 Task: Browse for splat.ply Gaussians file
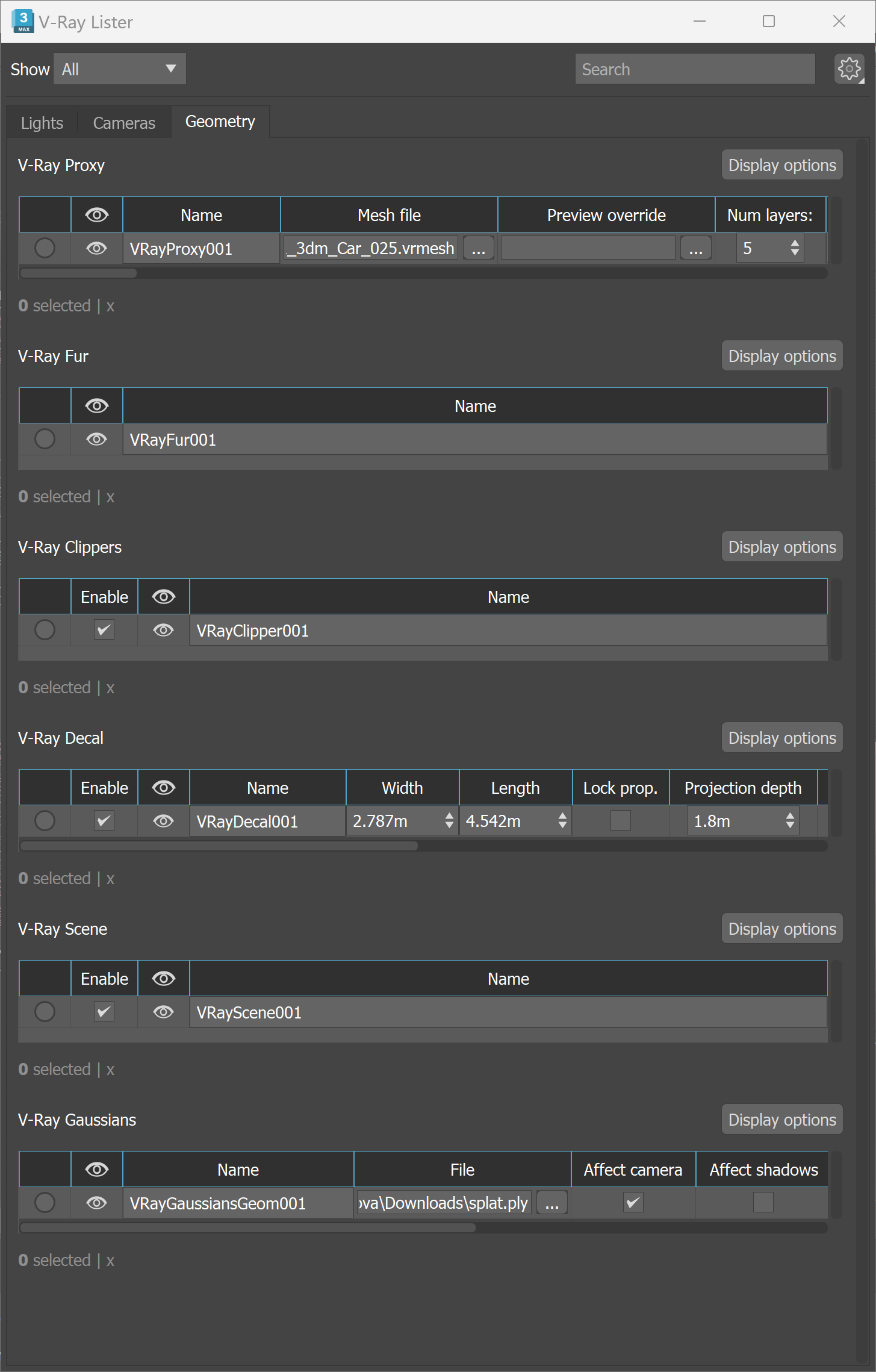click(552, 1203)
